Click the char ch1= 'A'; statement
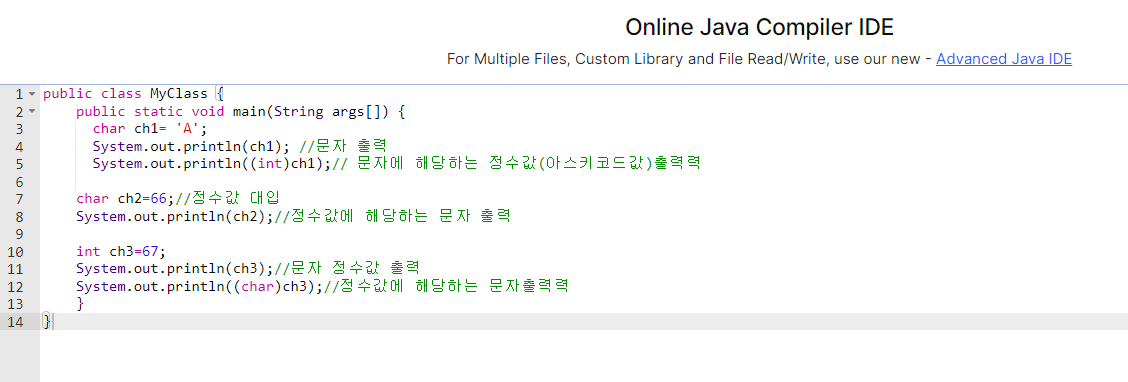 click(x=150, y=129)
